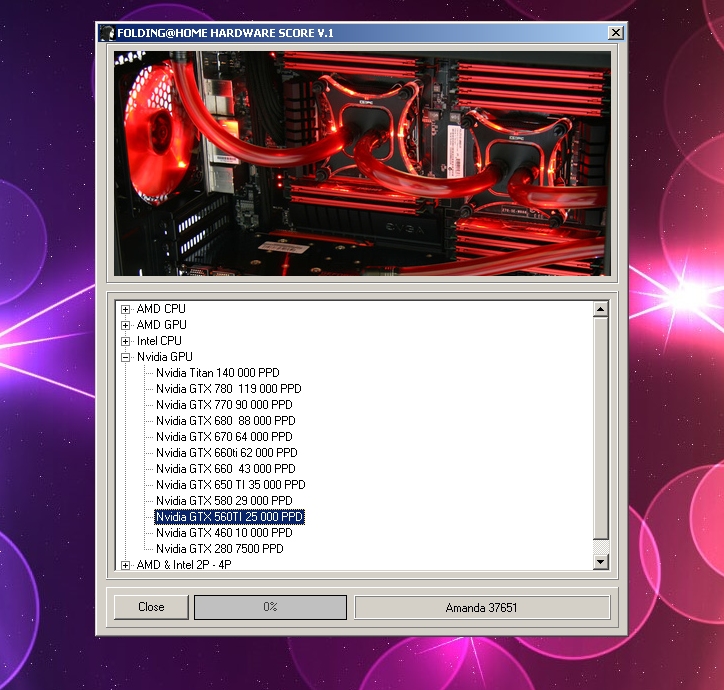Click the water-cooled PC banner image
The width and height of the screenshot is (724, 690).
point(362,163)
